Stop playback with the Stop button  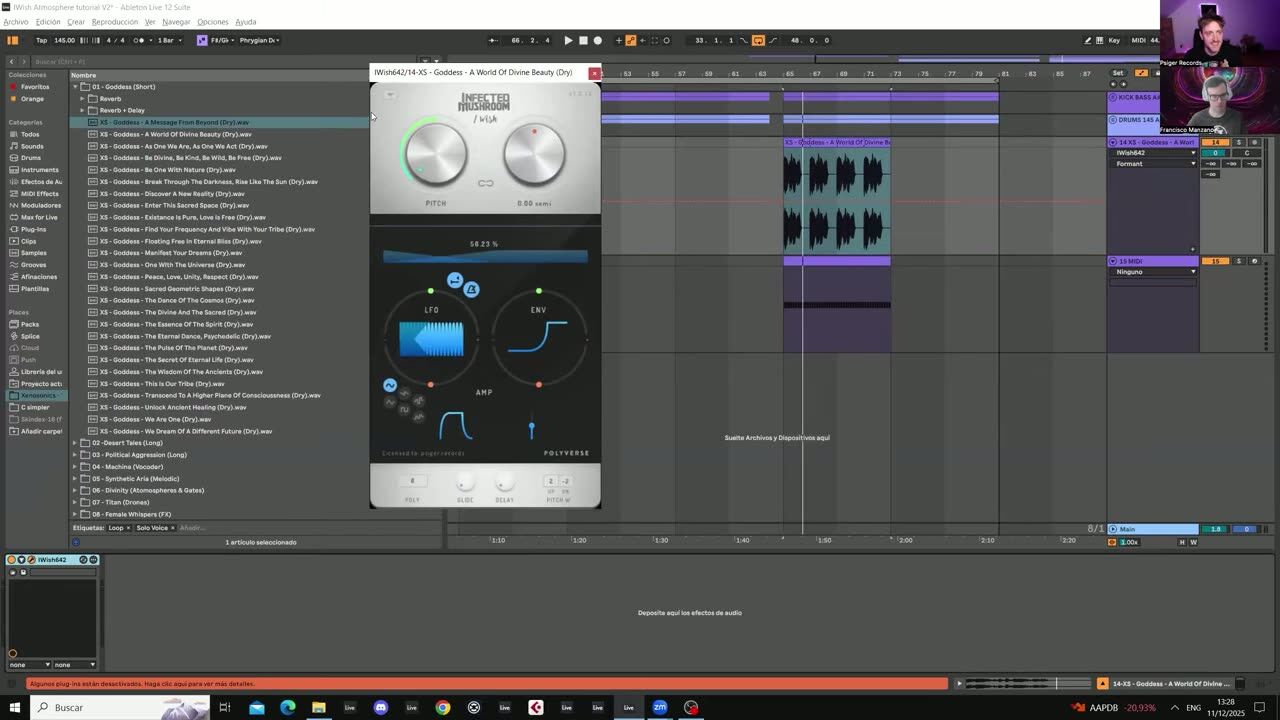pyautogui.click(x=583, y=40)
